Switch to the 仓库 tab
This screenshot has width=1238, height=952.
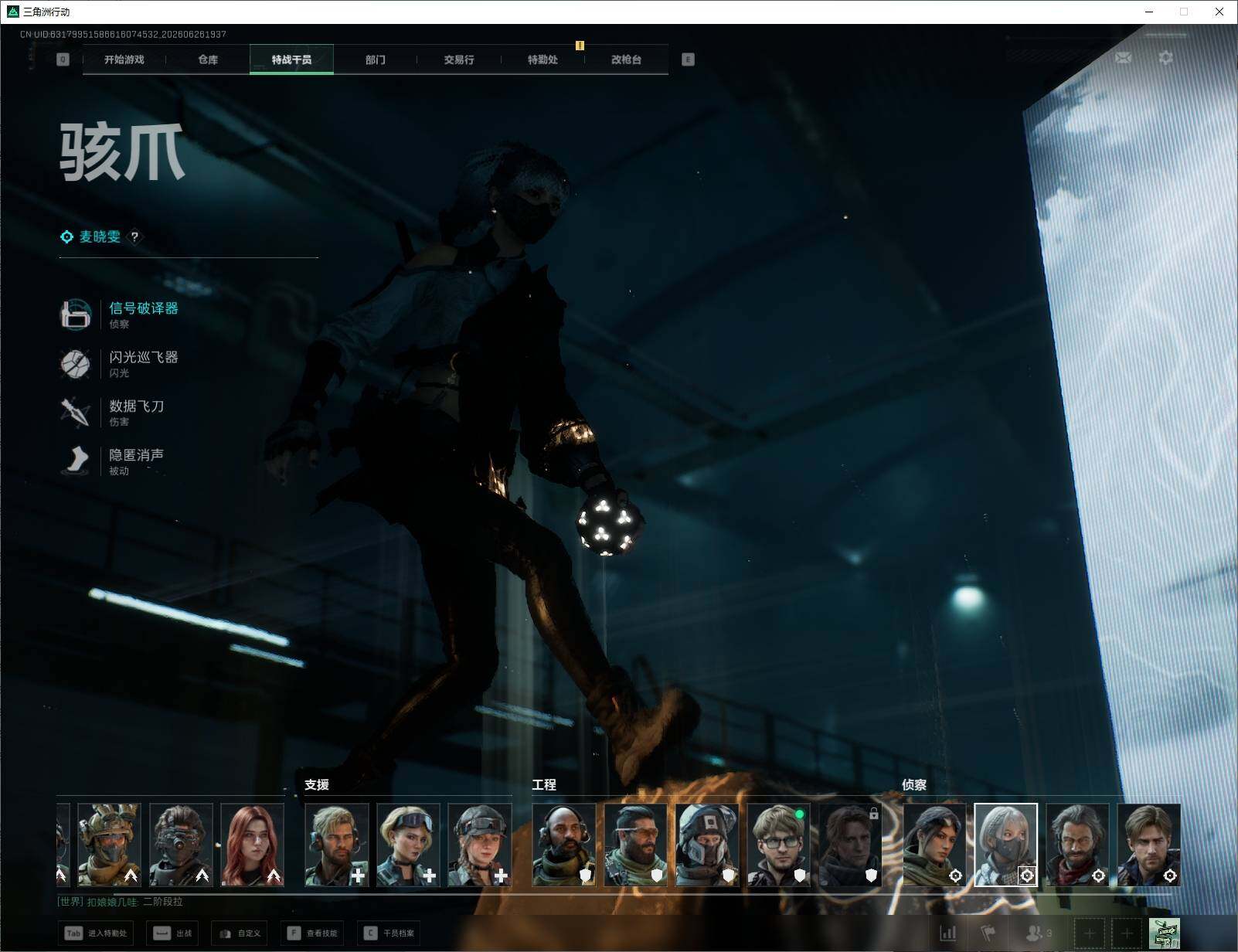(x=208, y=59)
